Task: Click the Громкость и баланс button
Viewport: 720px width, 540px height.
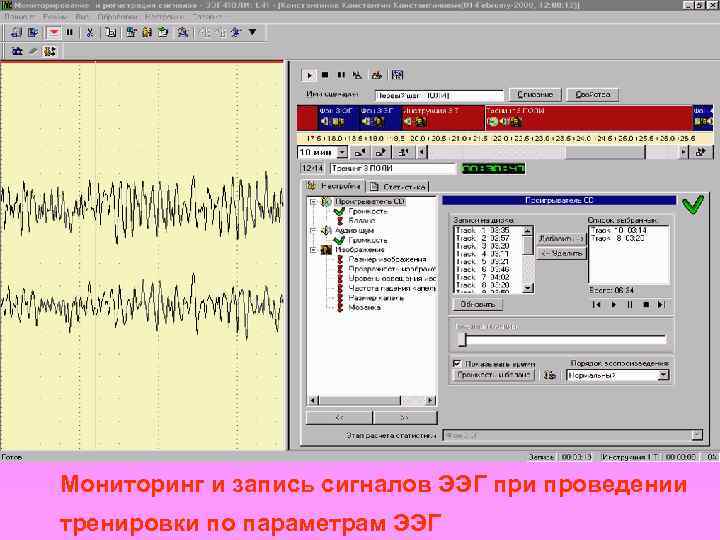Action: [494, 375]
